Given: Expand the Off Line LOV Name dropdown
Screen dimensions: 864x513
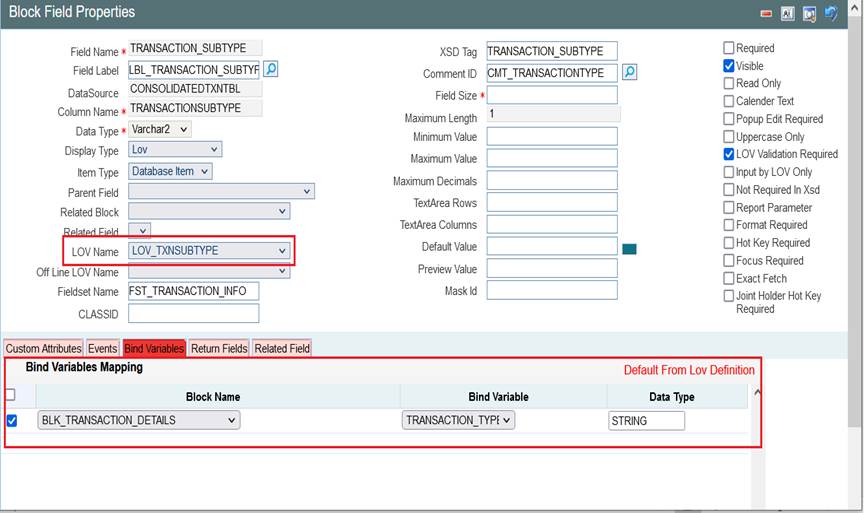Looking at the screenshot, I should point(209,271).
